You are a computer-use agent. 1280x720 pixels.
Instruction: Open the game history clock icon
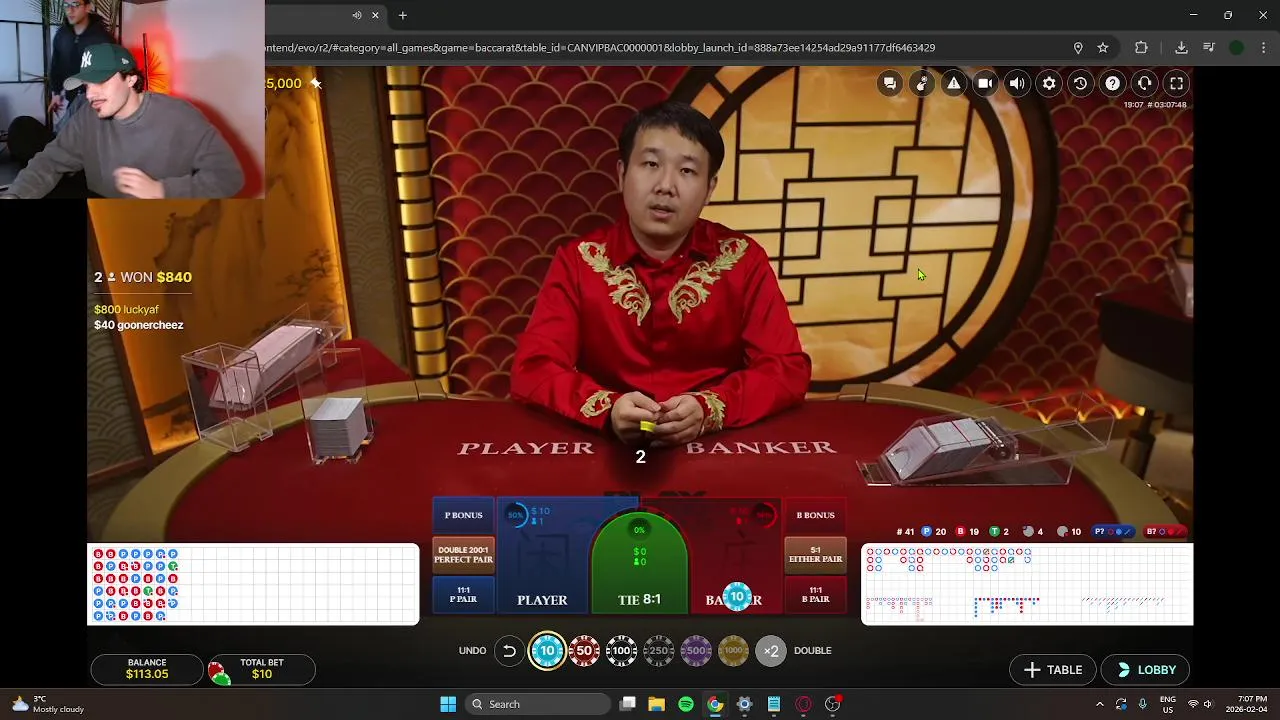click(x=1081, y=84)
